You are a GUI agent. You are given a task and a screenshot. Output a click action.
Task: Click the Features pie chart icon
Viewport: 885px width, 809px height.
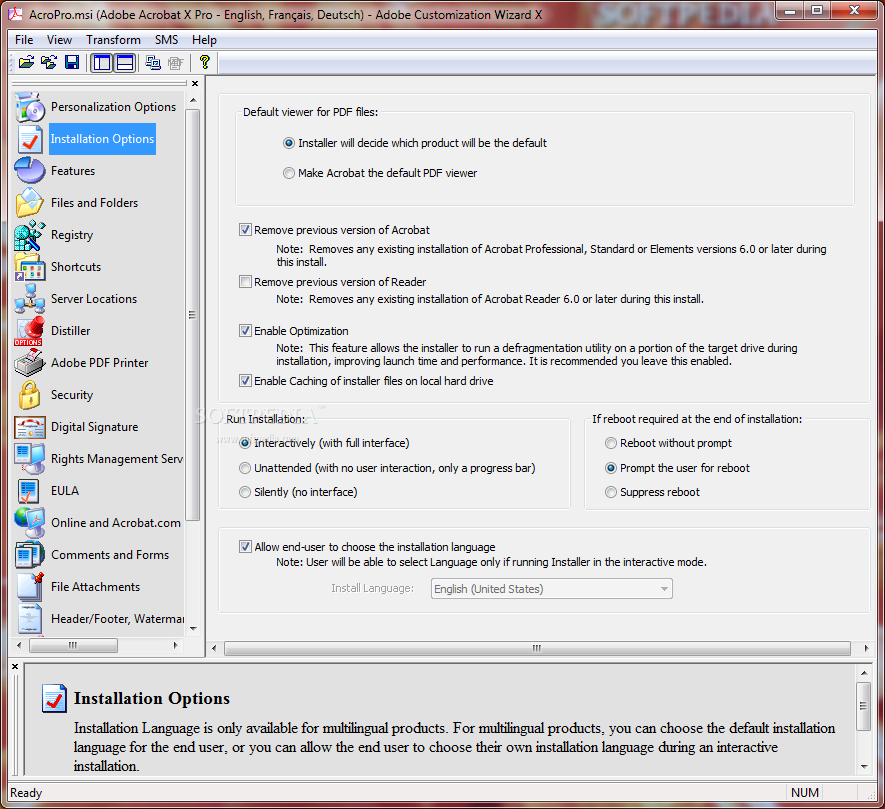[x=30, y=171]
